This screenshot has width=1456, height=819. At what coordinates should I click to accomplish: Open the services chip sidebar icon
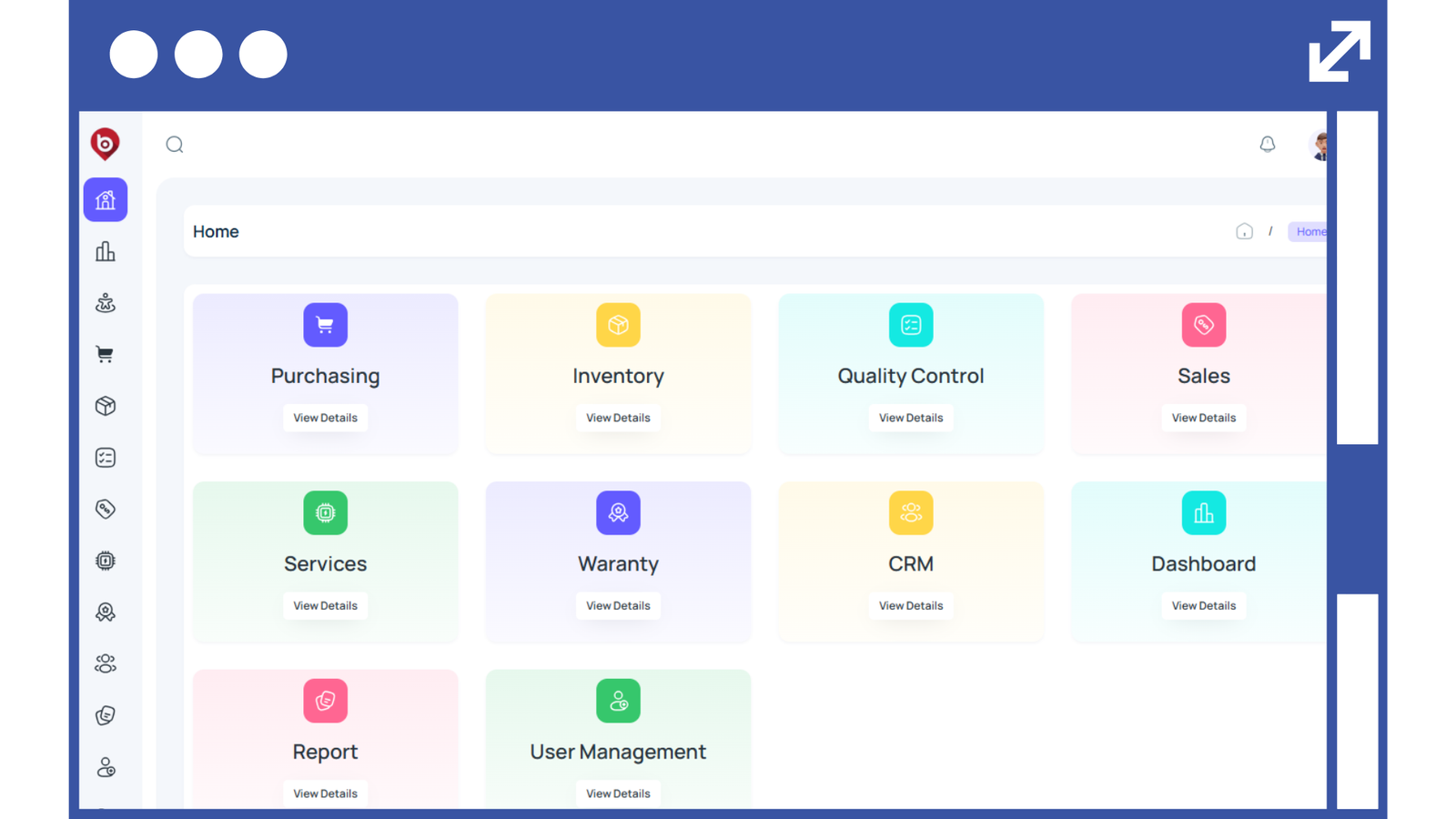[x=106, y=561]
